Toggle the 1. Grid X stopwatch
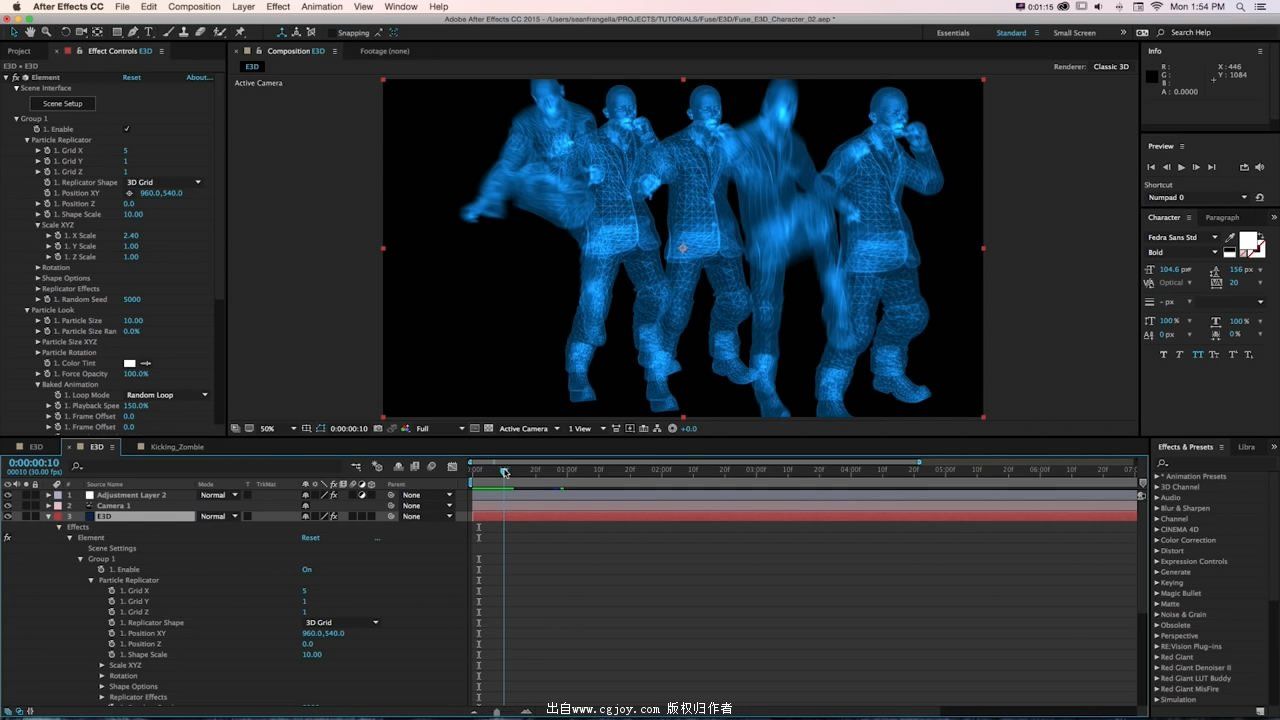Viewport: 1280px width, 720px height. pos(47,151)
